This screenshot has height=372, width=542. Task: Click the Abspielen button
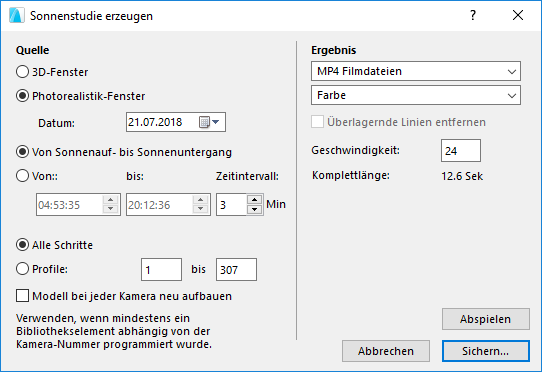tap(486, 319)
